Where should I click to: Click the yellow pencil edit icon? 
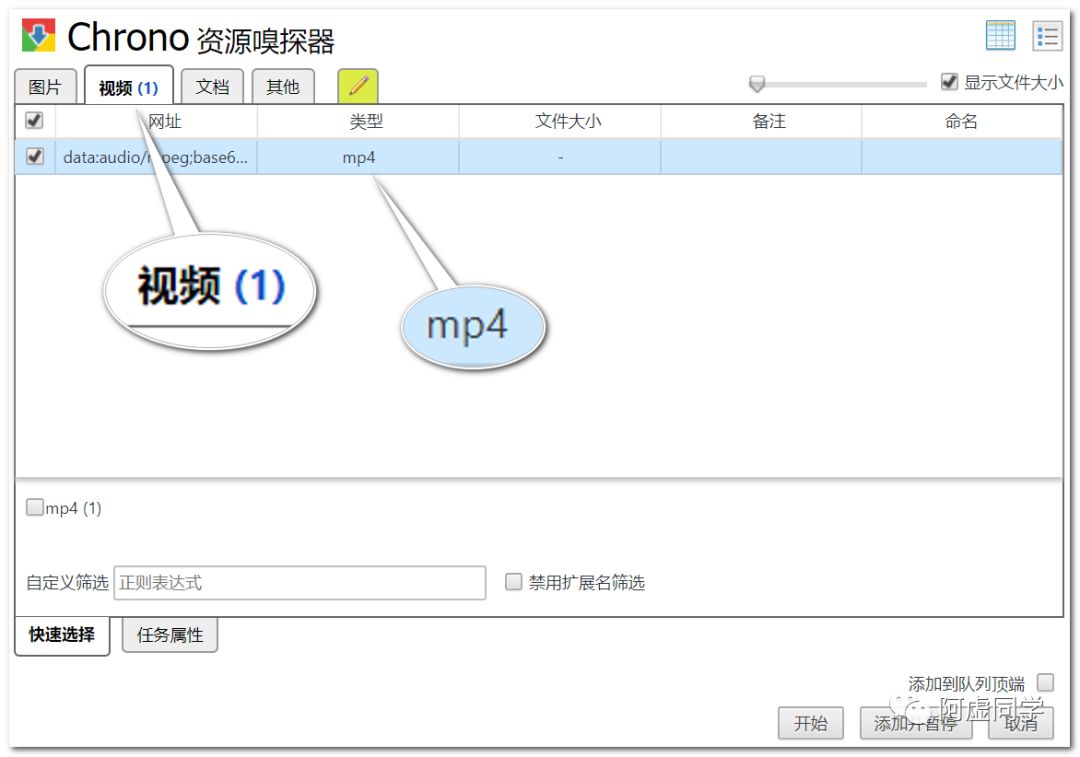tap(357, 87)
